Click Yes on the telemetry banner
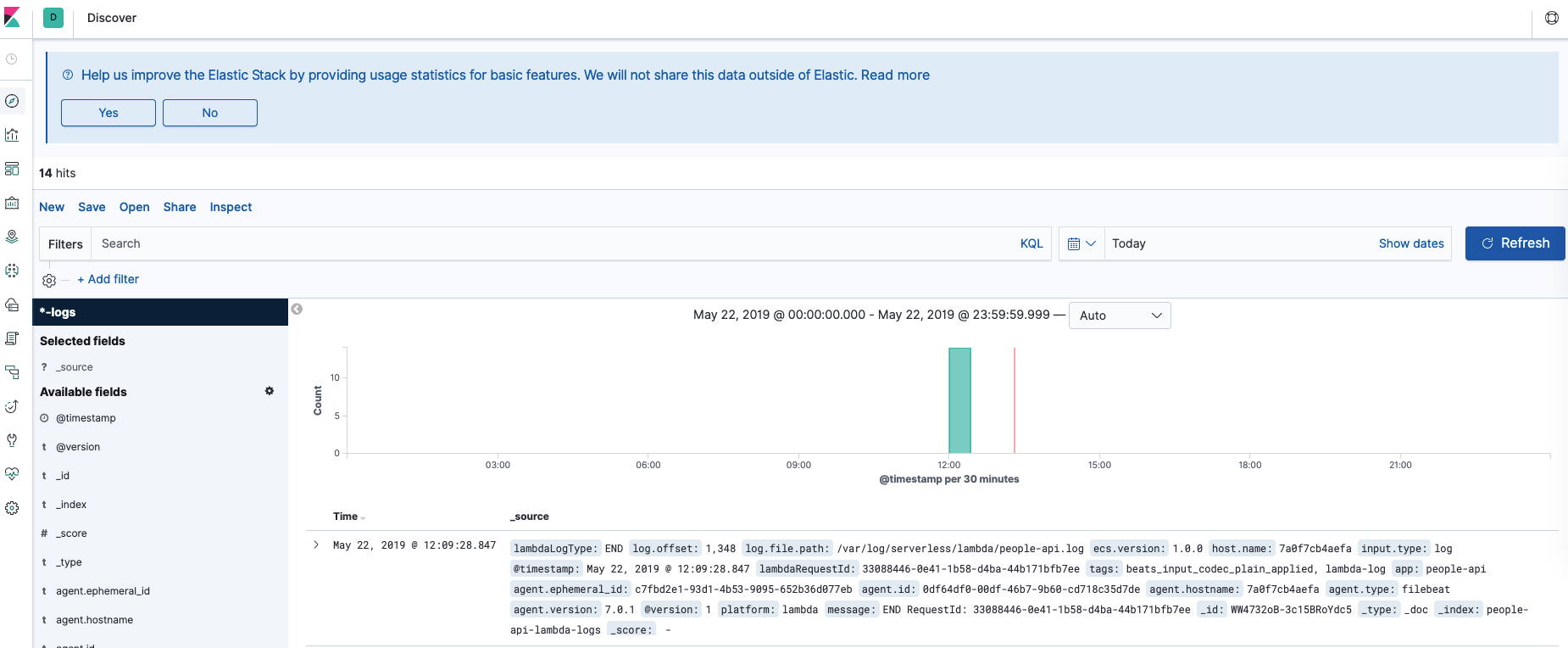 tap(108, 113)
